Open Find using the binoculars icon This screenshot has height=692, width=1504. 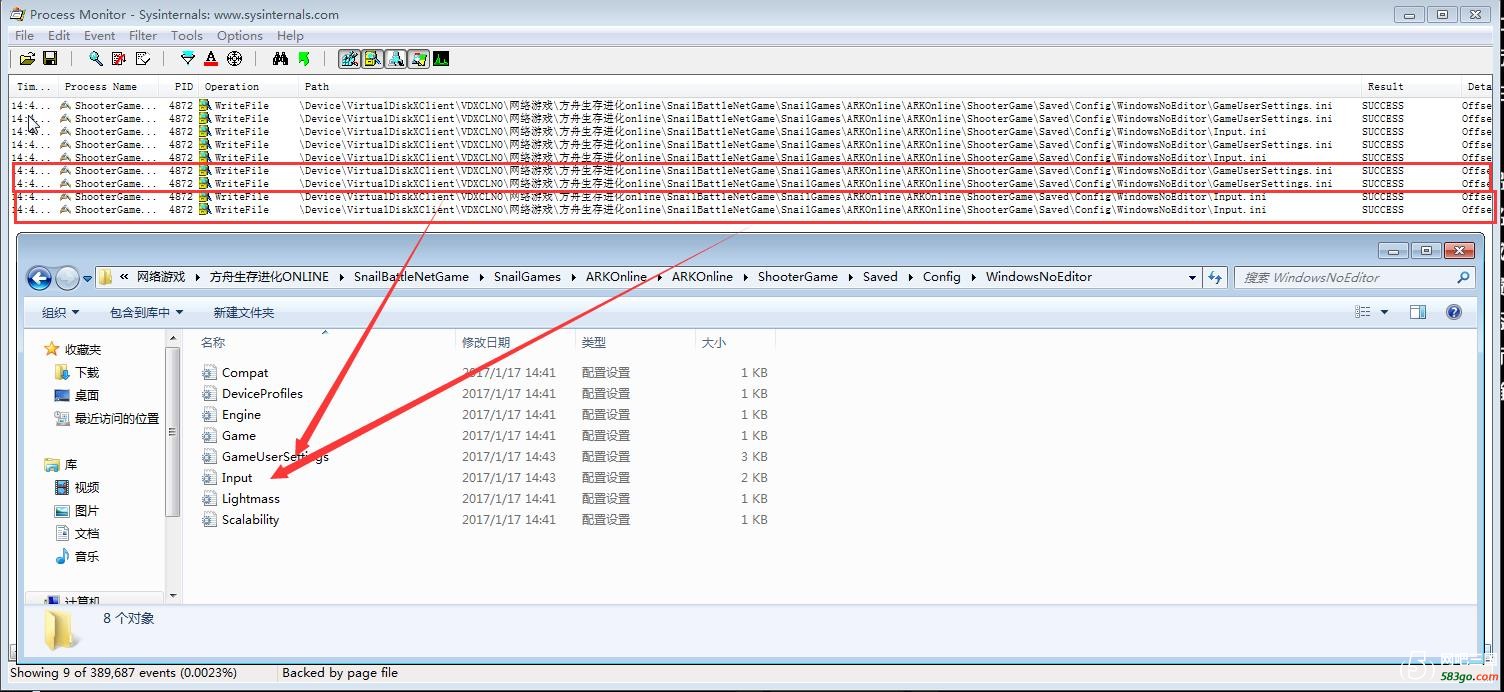coord(280,59)
